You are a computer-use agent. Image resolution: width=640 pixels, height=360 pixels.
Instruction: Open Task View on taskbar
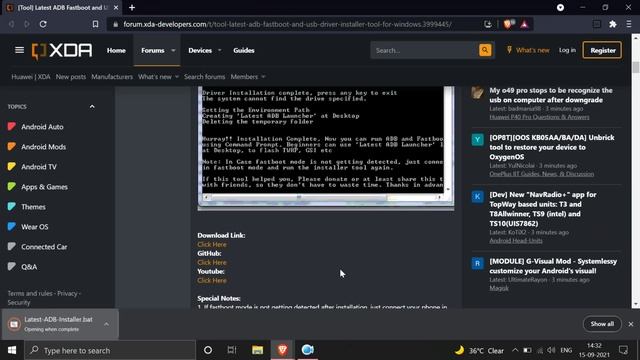(x=232, y=350)
